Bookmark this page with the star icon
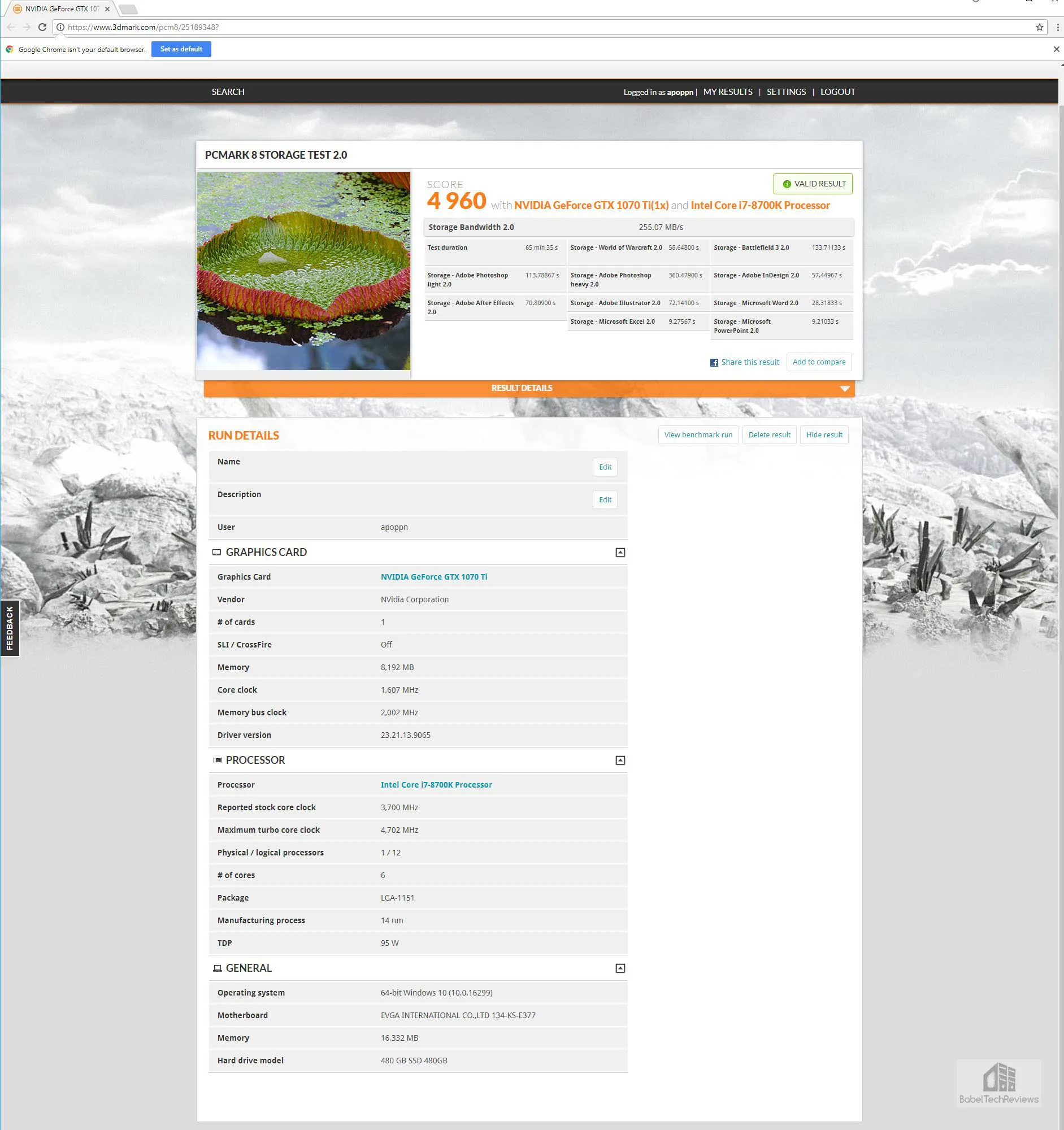The width and height of the screenshot is (1064, 1130). tap(1039, 27)
